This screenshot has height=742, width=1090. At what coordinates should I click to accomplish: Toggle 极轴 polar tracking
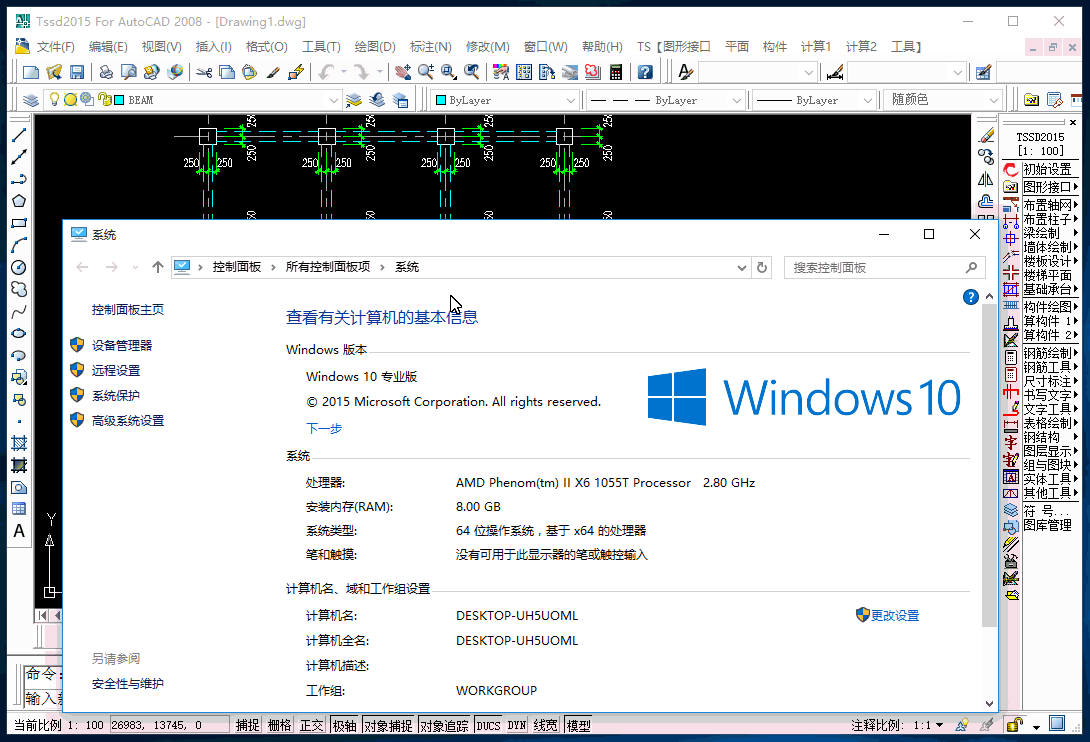[x=344, y=725]
